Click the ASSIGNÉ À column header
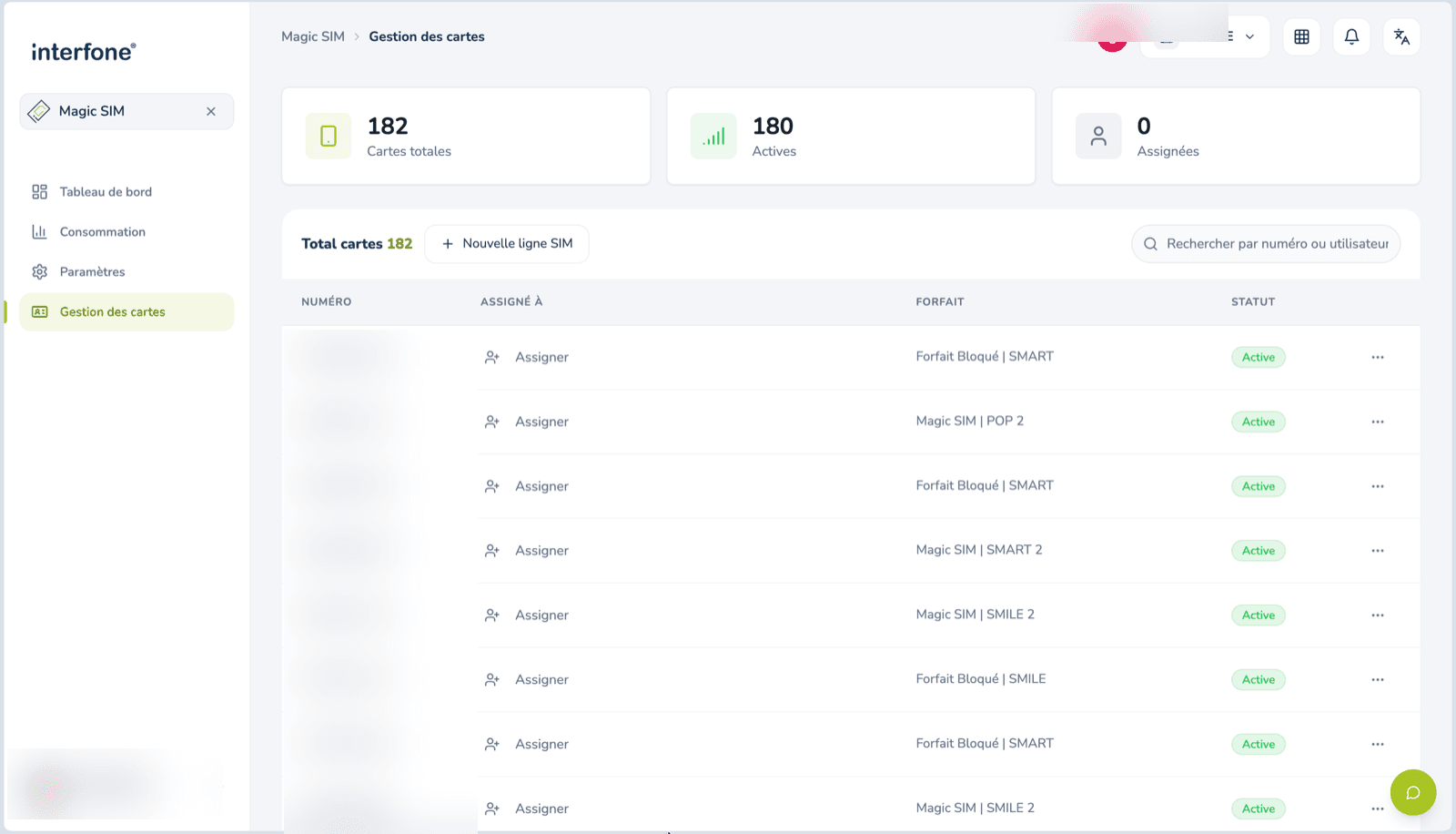Viewport: 1456px width, 834px height. pos(511,302)
